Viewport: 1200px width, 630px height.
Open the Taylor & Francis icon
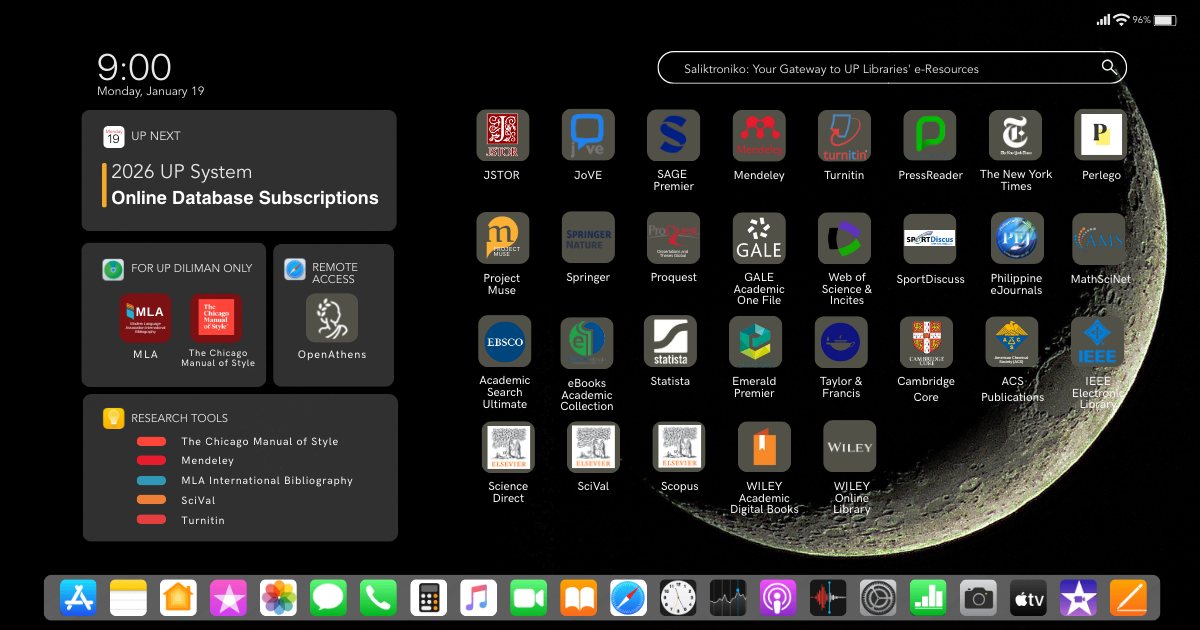pos(841,342)
